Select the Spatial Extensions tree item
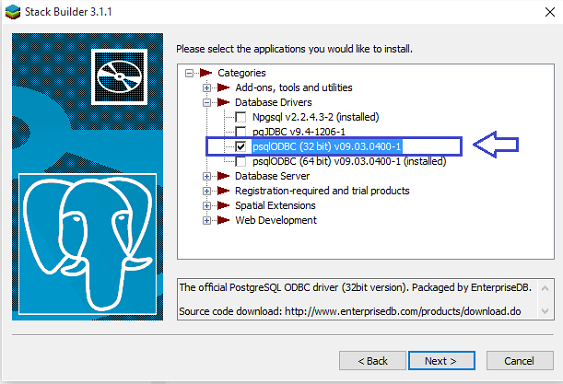 tap(275, 205)
